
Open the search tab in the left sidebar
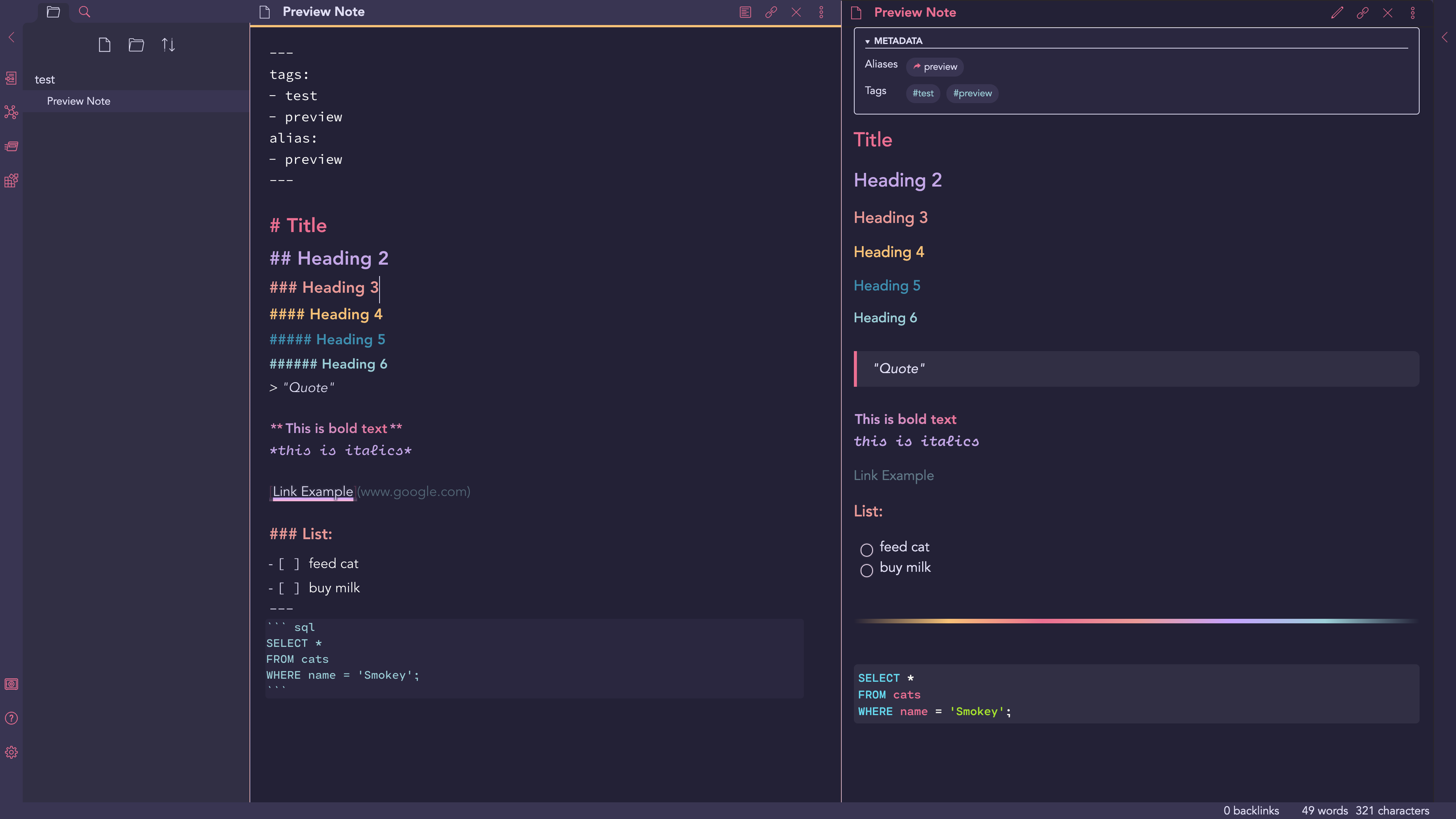pos(84,12)
